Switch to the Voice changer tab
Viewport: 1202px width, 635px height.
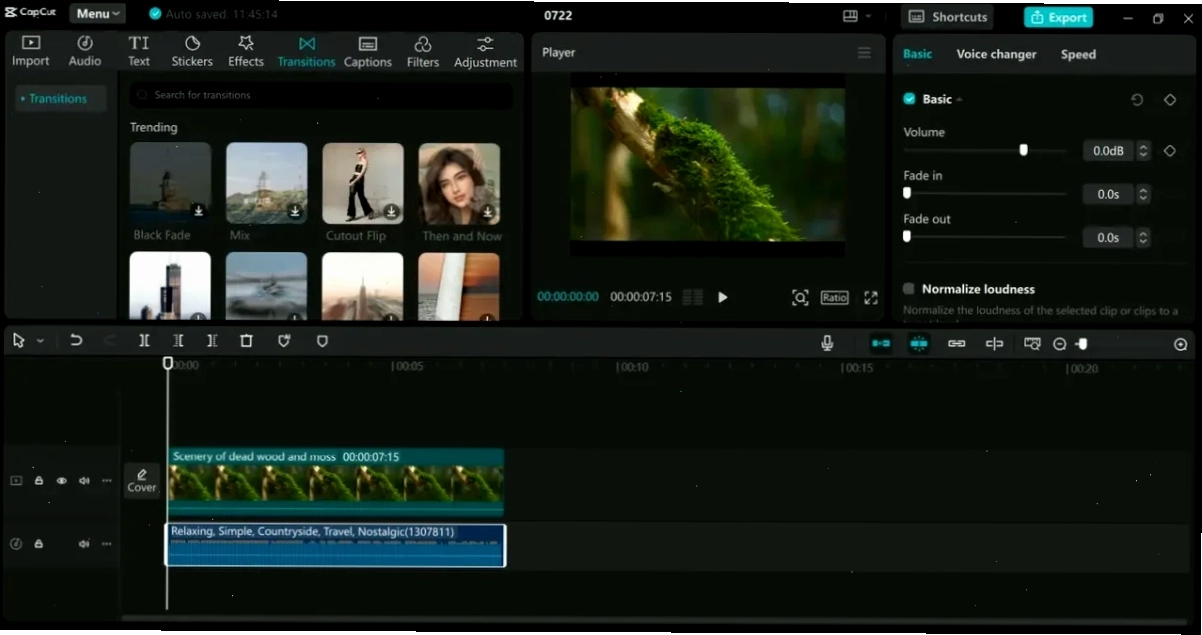pos(996,54)
